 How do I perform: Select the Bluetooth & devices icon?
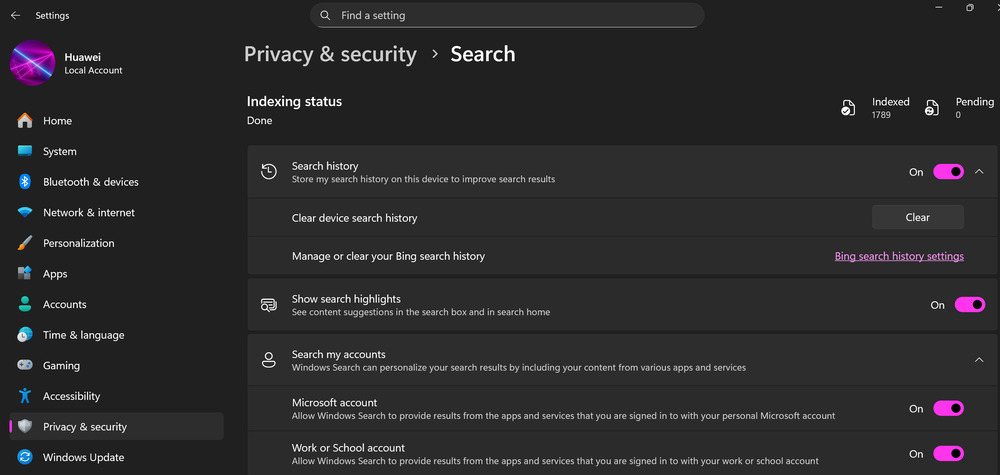[x=25, y=182]
